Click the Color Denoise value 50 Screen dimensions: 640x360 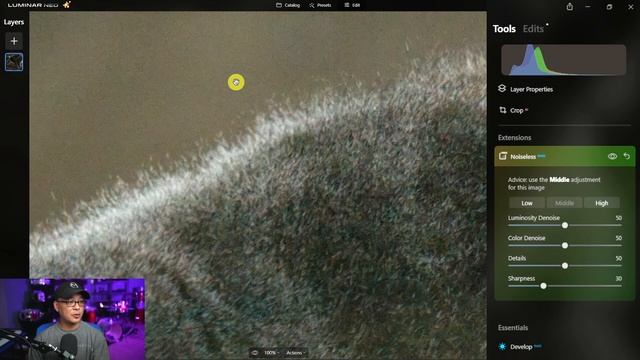pos(618,238)
